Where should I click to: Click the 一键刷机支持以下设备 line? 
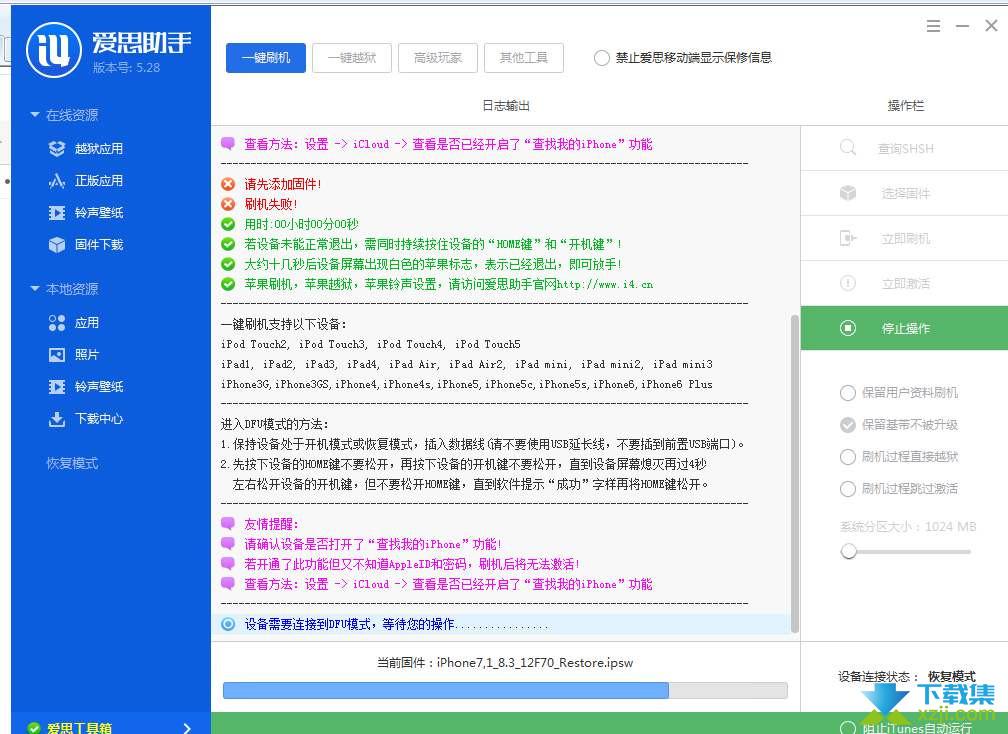coord(284,324)
